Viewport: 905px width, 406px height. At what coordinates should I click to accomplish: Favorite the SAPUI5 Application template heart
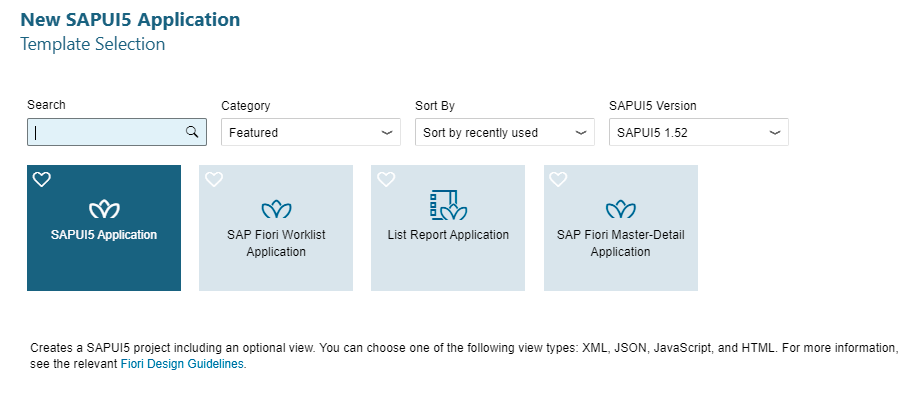click(42, 180)
